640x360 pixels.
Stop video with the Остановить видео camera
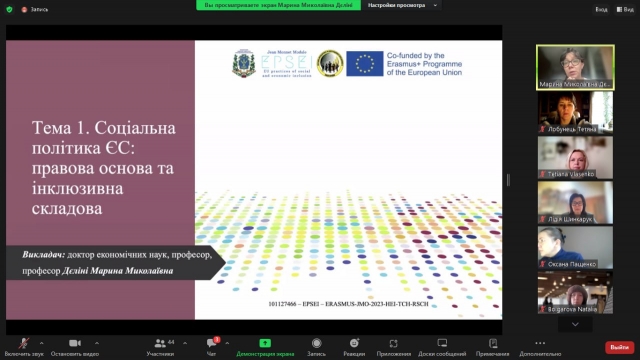click(x=75, y=347)
